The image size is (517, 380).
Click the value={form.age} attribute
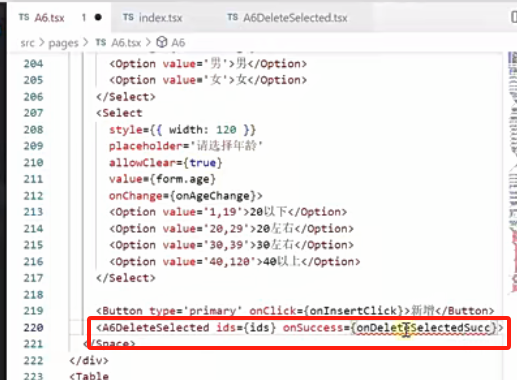pos(162,179)
